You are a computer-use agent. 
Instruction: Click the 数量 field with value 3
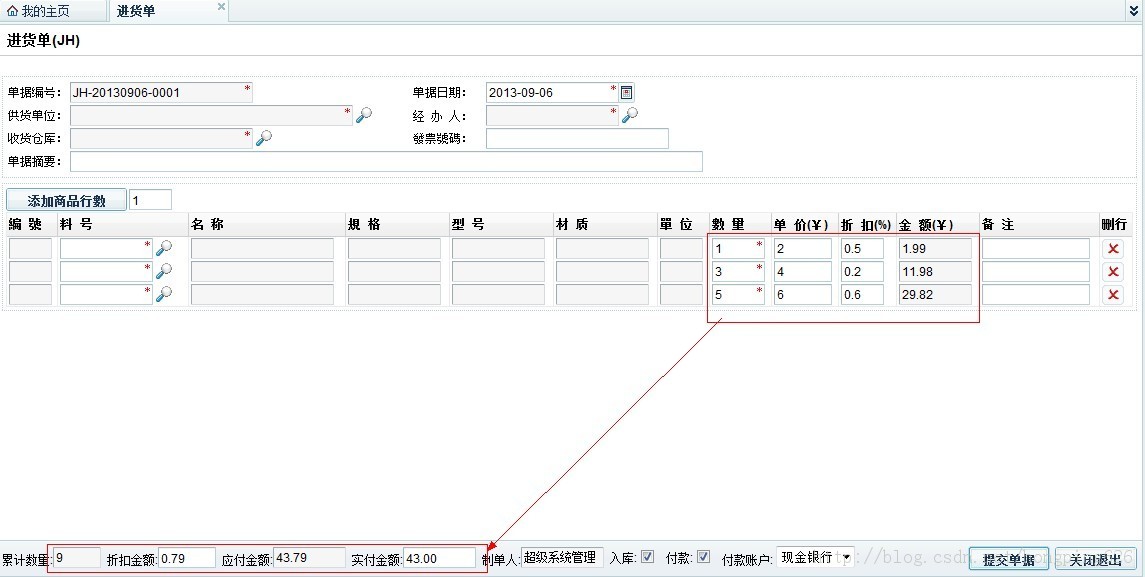click(738, 272)
